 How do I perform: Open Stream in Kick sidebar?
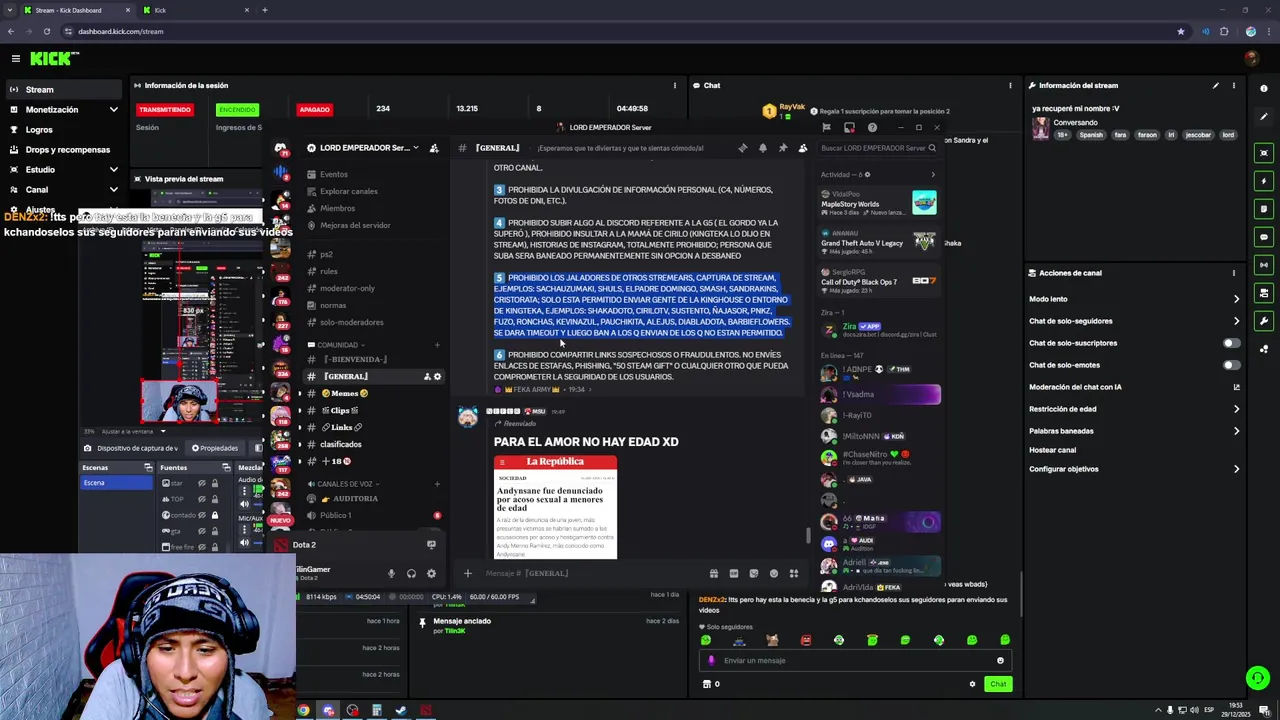click(64, 90)
